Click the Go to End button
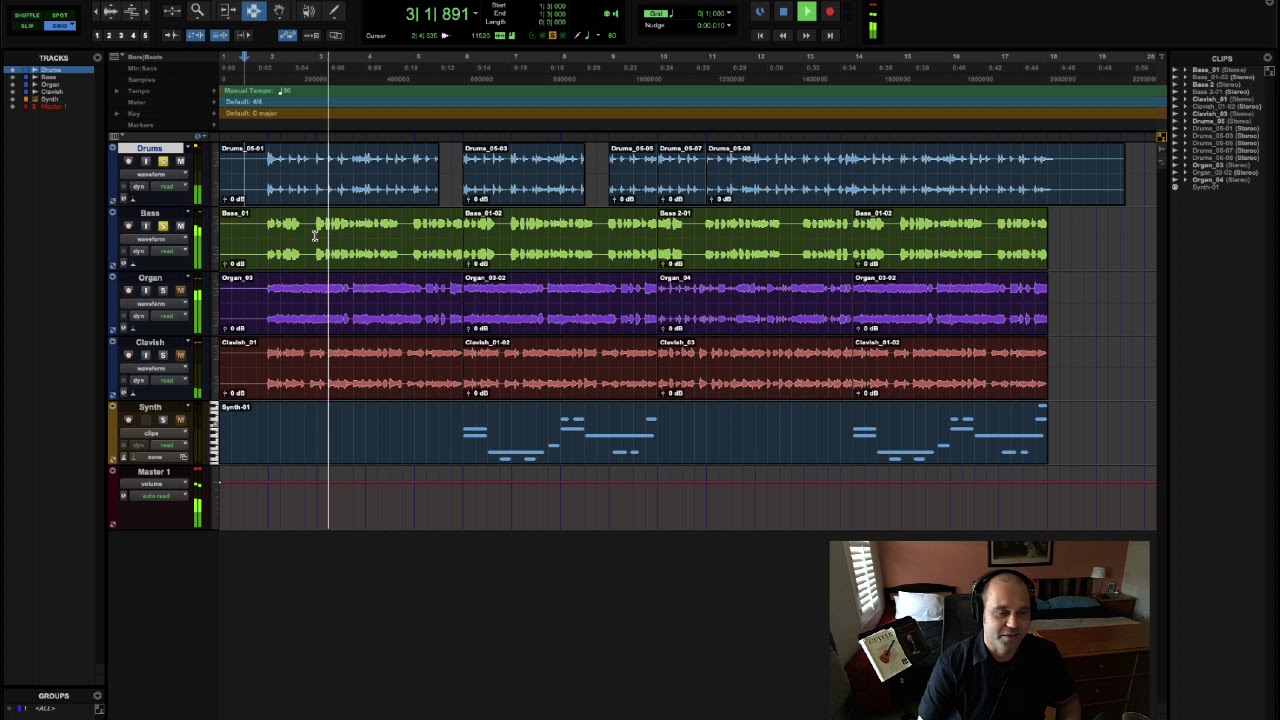Viewport: 1280px width, 720px height. click(x=829, y=35)
